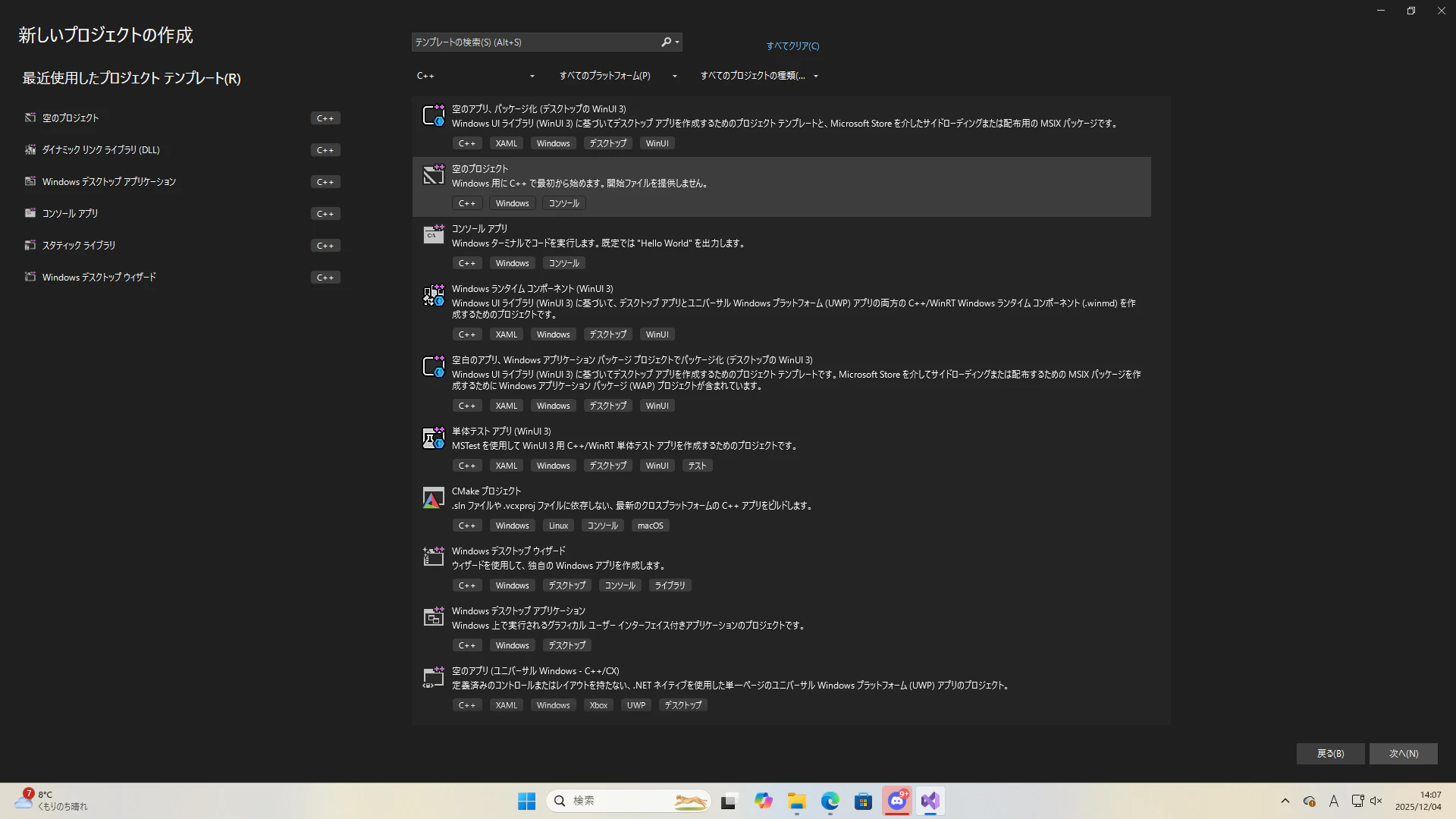Click the 単体テスト アプリ (WinUI 3) icon

tap(433, 438)
